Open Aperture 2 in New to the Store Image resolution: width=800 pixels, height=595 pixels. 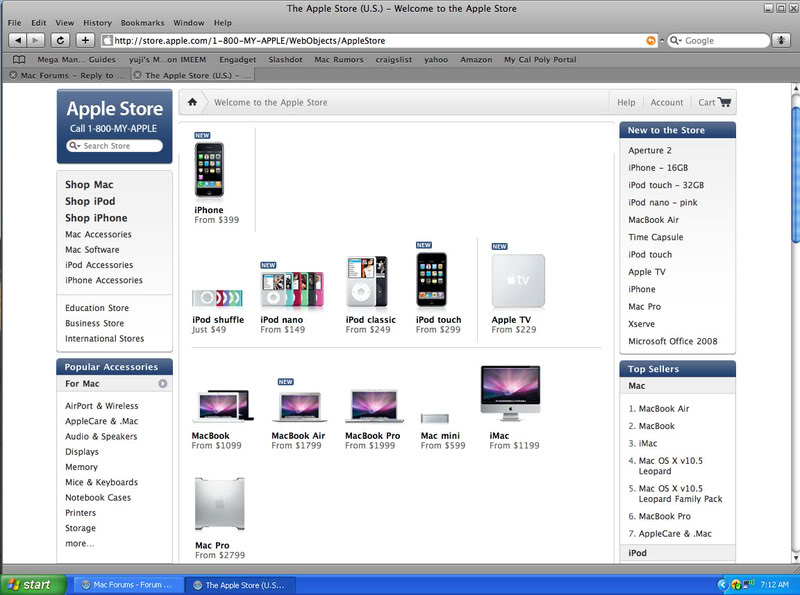pyautogui.click(x=650, y=151)
